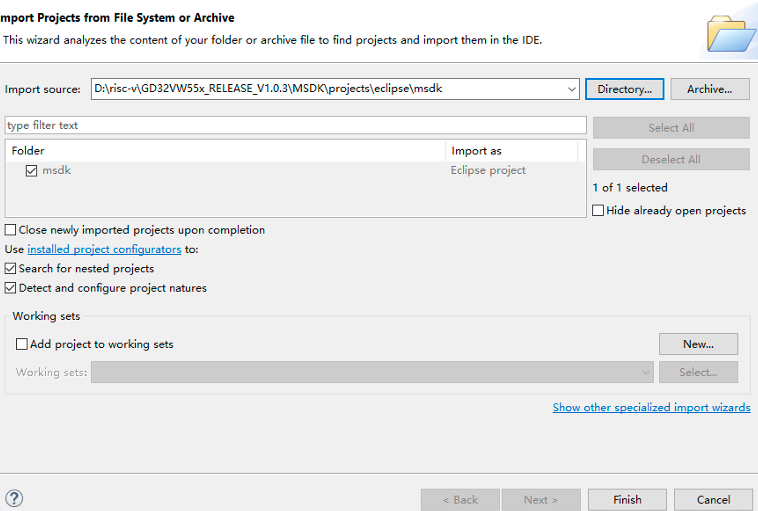Click New... working set button
The image size is (758, 511).
pos(698,344)
